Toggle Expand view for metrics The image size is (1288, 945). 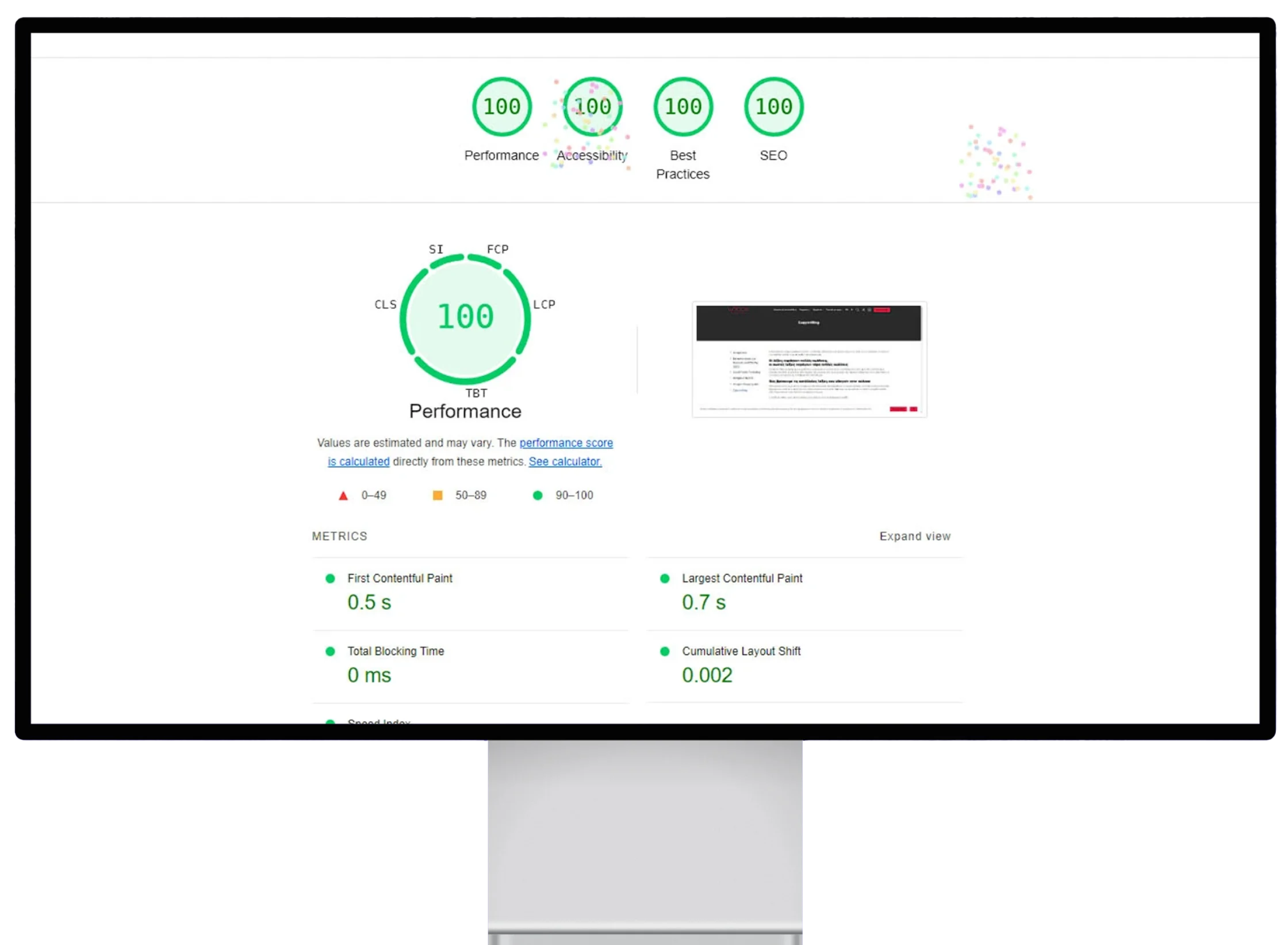pyautogui.click(x=914, y=536)
